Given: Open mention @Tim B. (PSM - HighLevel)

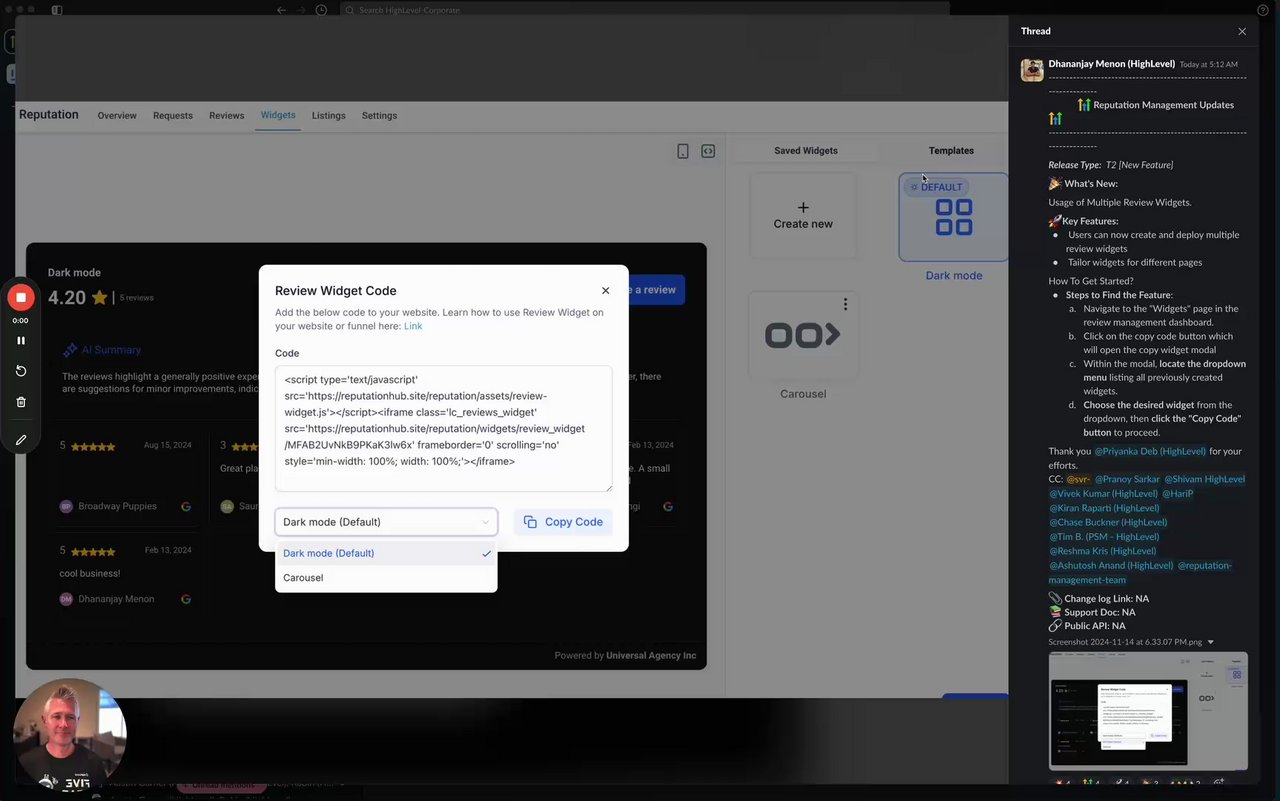Looking at the screenshot, I should tap(1104, 536).
